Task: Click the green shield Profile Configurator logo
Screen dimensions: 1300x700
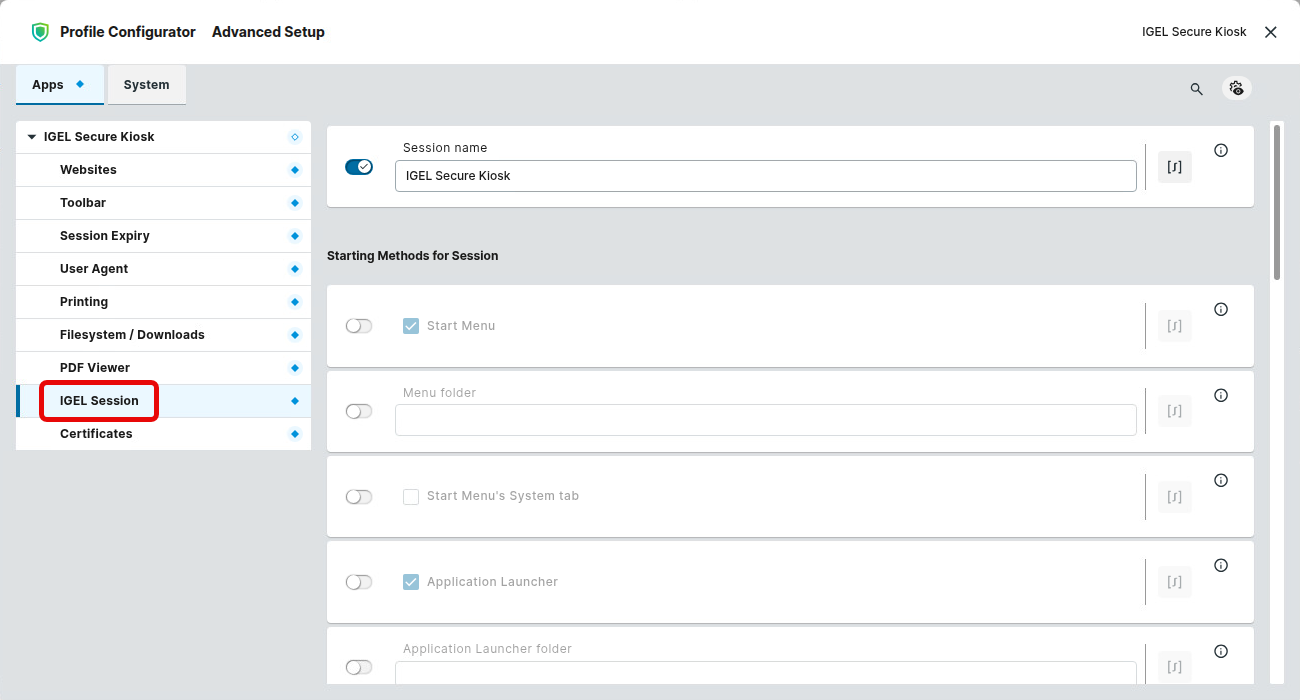Action: [x=40, y=32]
